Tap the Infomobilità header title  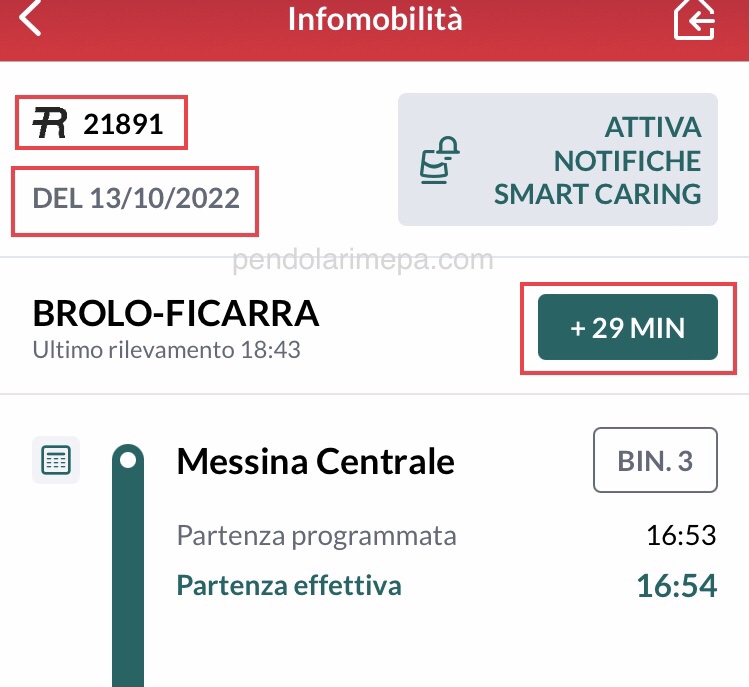click(375, 18)
